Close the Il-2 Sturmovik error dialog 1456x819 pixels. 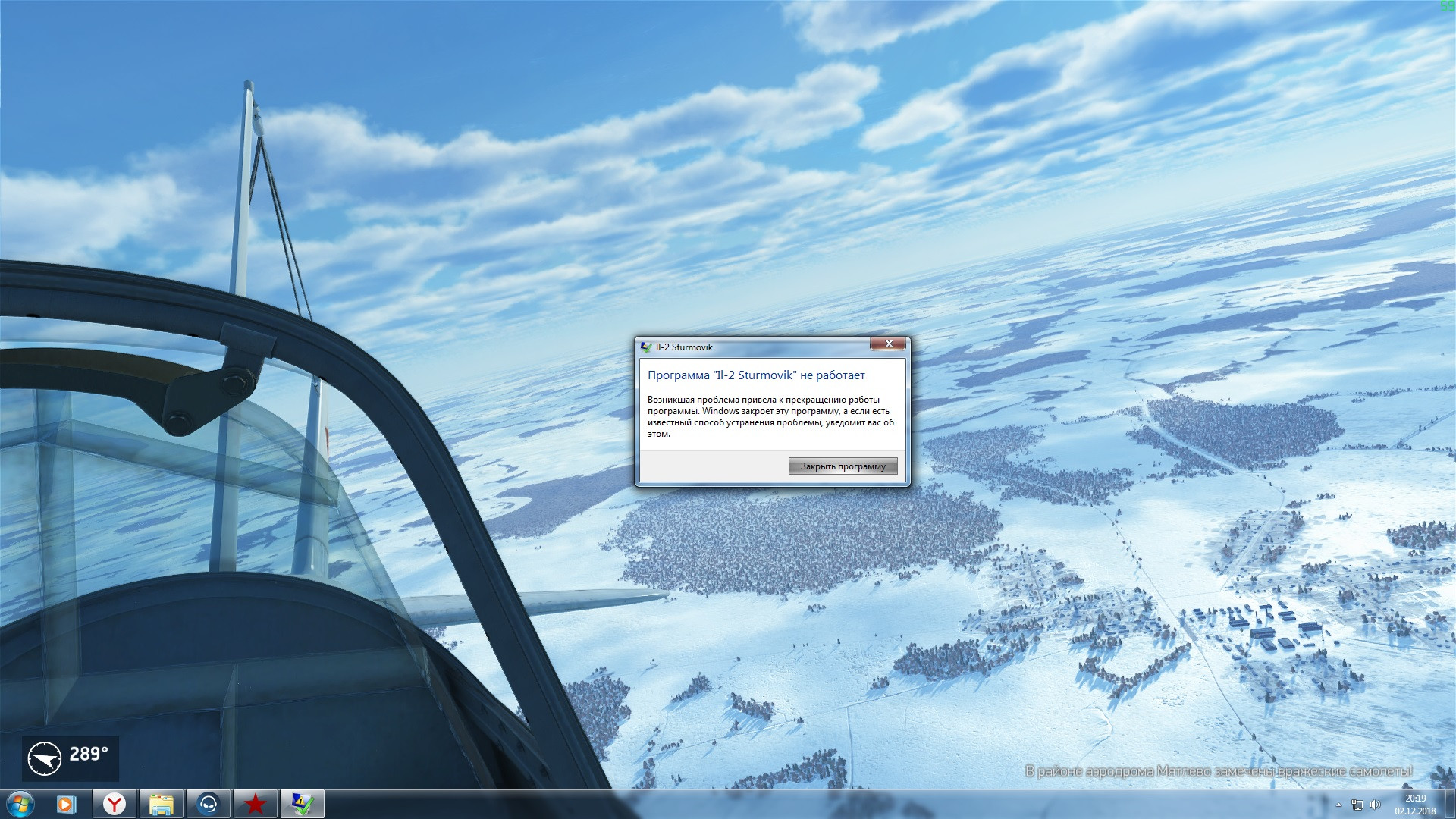pos(888,344)
